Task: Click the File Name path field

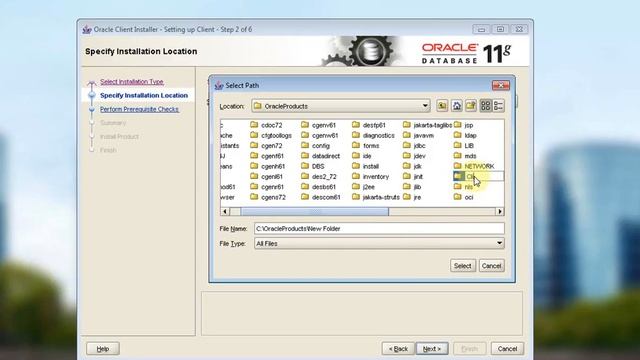Action: tap(379, 229)
